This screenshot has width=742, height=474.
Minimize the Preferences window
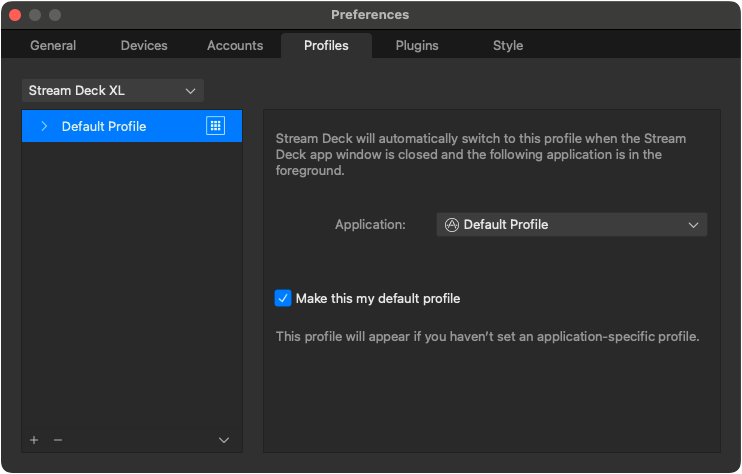coord(35,15)
